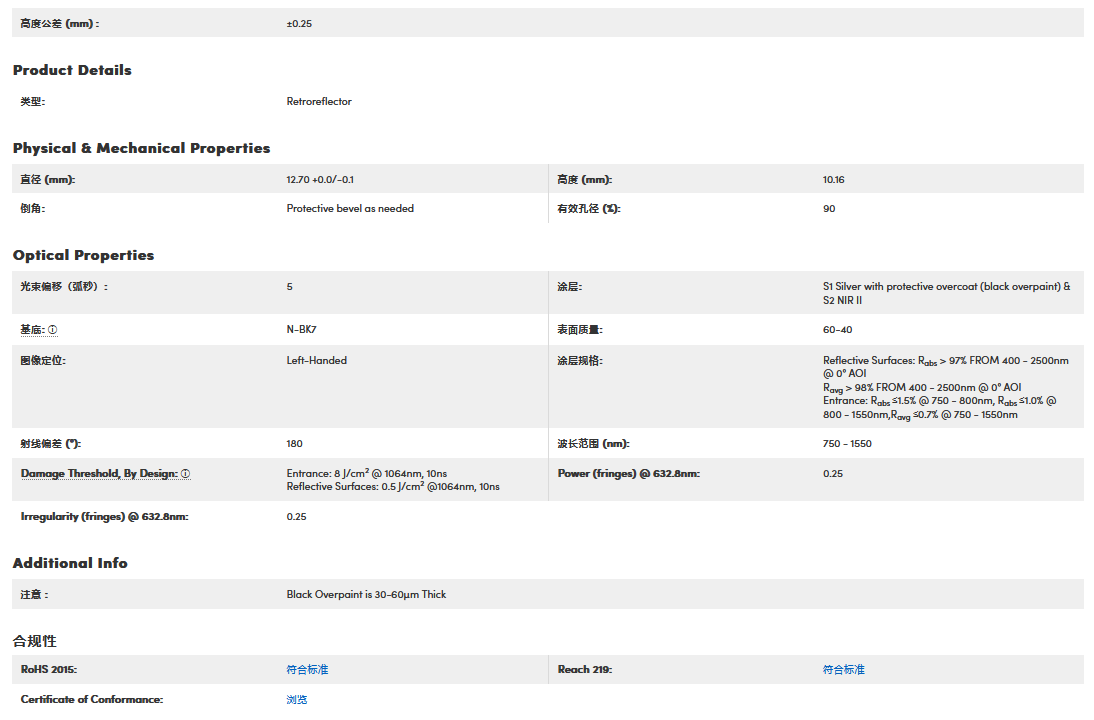This screenshot has width=1094, height=720.
Task: Click the underlined 基底 label
Action: pyautogui.click(x=32, y=330)
